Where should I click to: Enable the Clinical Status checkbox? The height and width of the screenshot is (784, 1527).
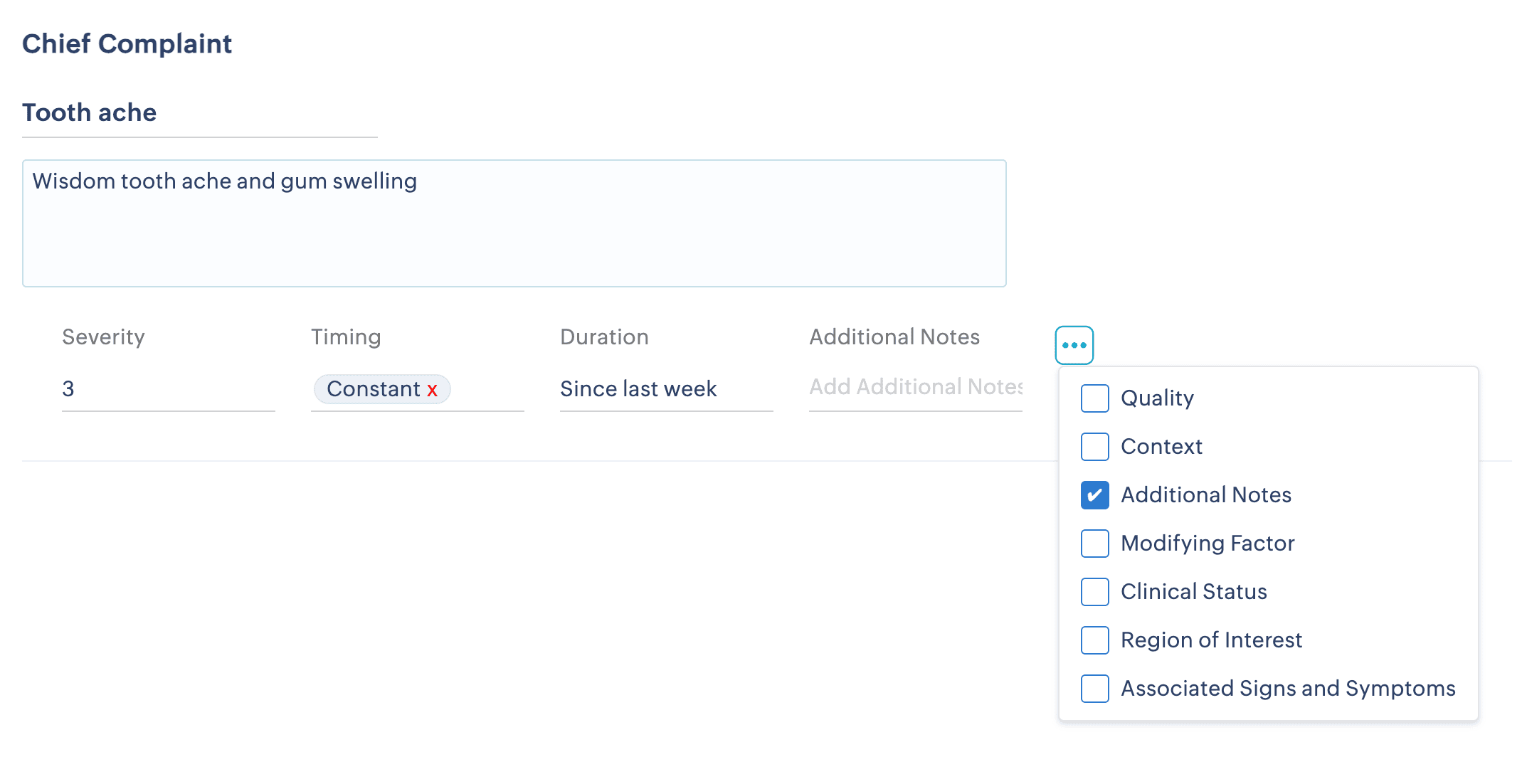[x=1094, y=592]
